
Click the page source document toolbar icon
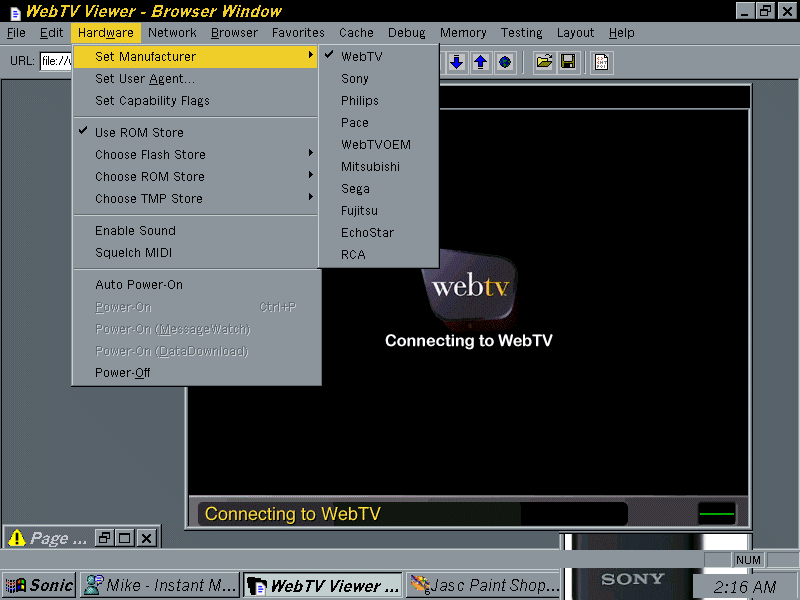pos(601,62)
